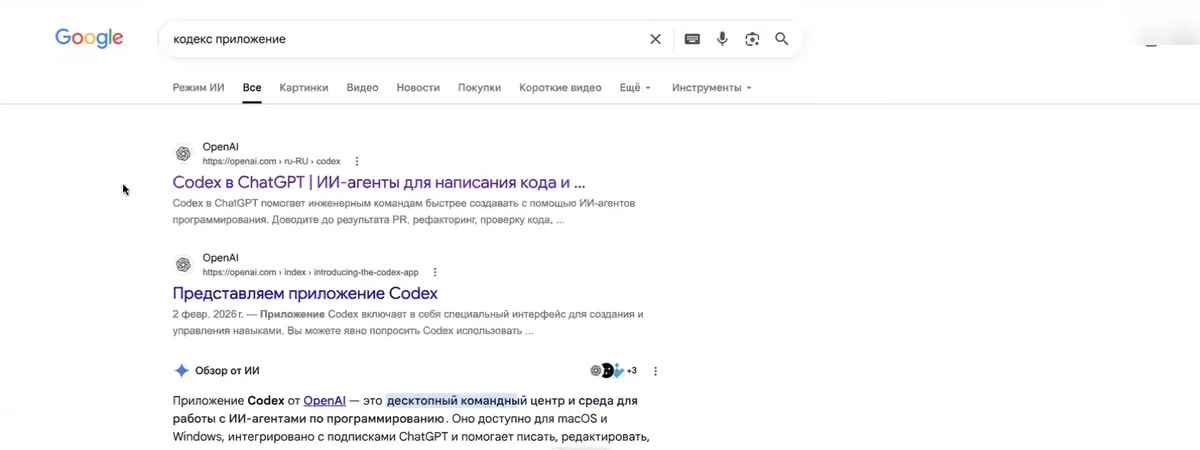This screenshot has width=1200, height=450.
Task: Click snippet Codex в ChatGPT помогает инженерным командам
Action: pyautogui.click(x=404, y=211)
